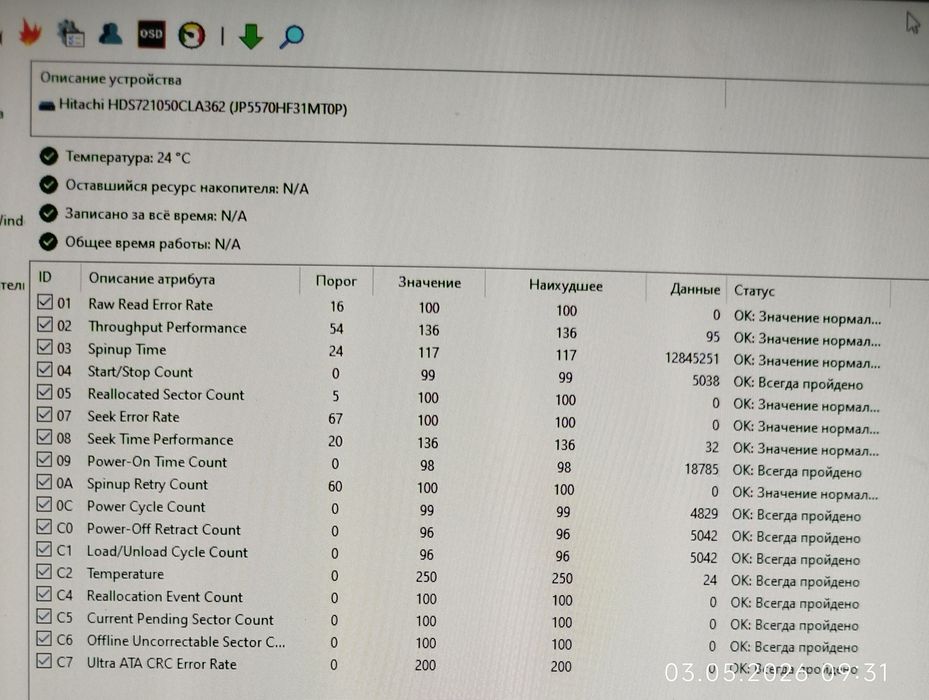The image size is (929, 700).
Task: Select the Seek Error Rate attribute row
Action: click(459, 420)
